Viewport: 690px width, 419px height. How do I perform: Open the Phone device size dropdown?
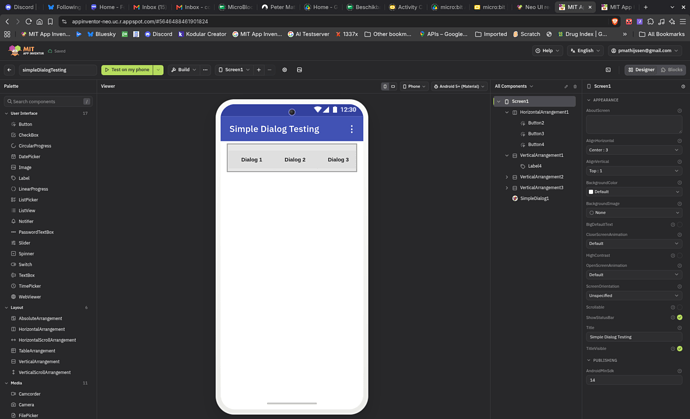(414, 86)
